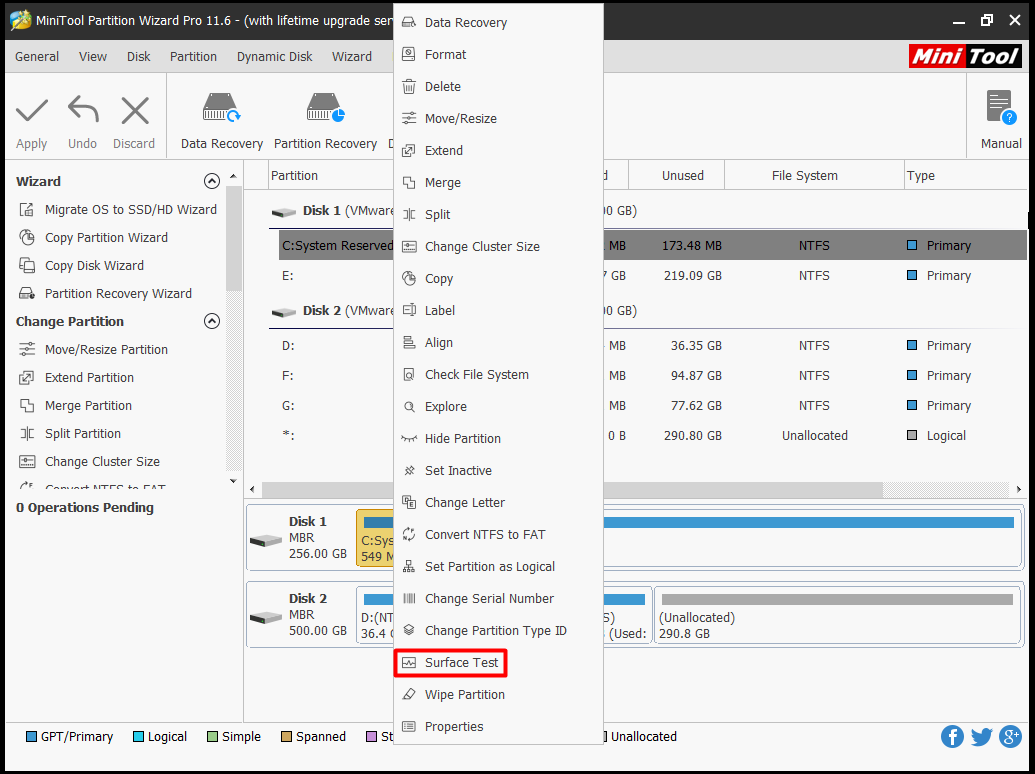Open the Facebook share icon

[x=952, y=736]
